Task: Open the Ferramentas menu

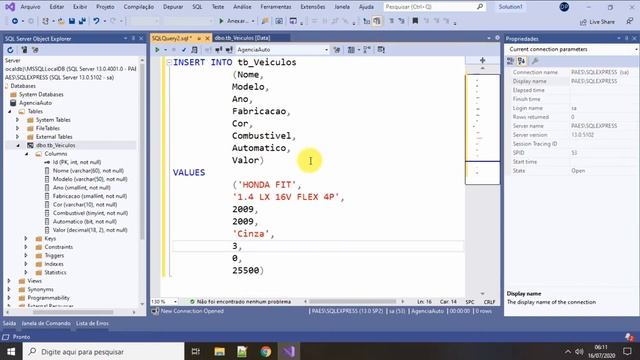Action: (276, 7)
